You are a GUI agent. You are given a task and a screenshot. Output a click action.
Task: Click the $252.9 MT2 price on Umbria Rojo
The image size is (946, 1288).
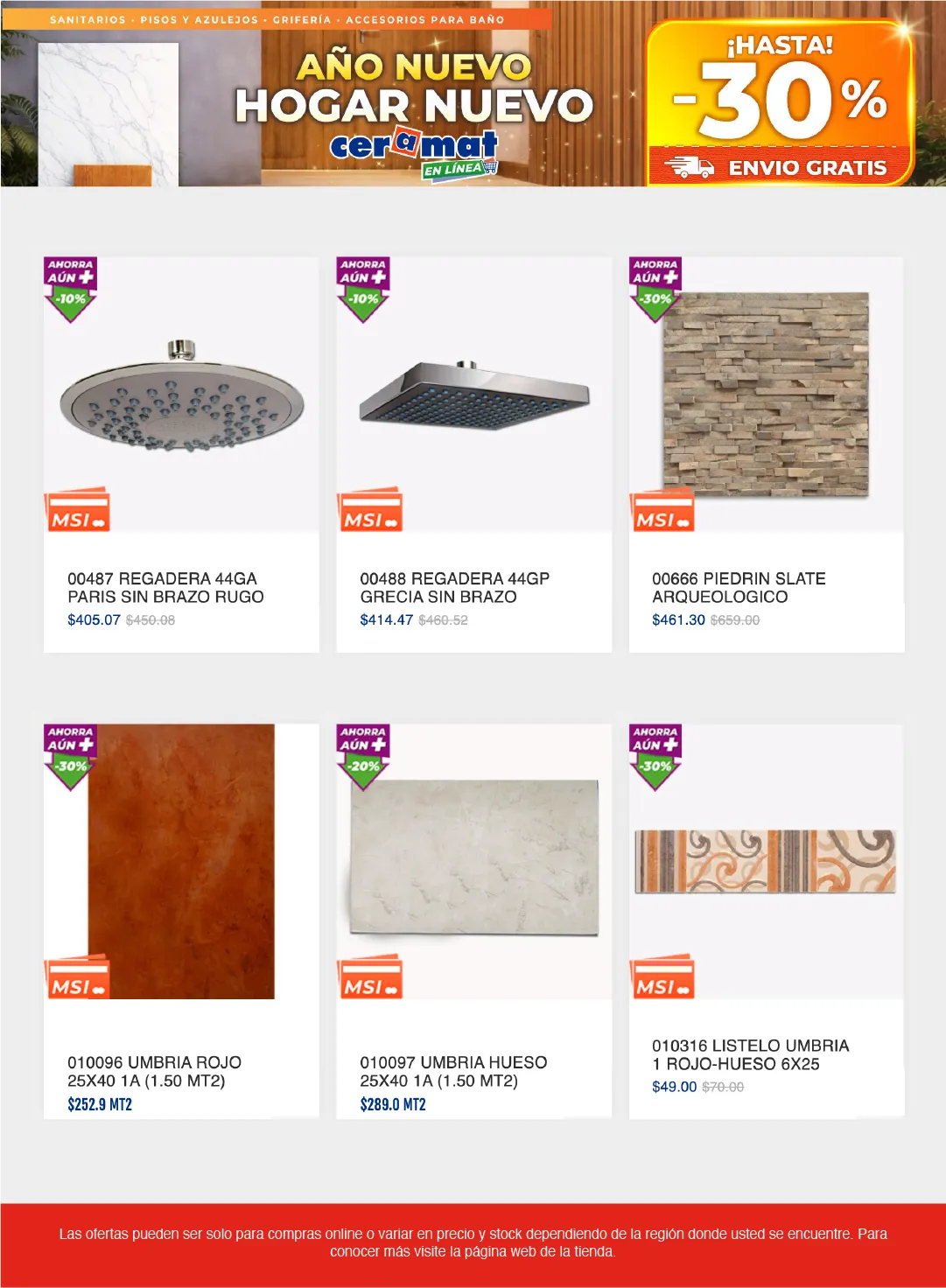(100, 1104)
